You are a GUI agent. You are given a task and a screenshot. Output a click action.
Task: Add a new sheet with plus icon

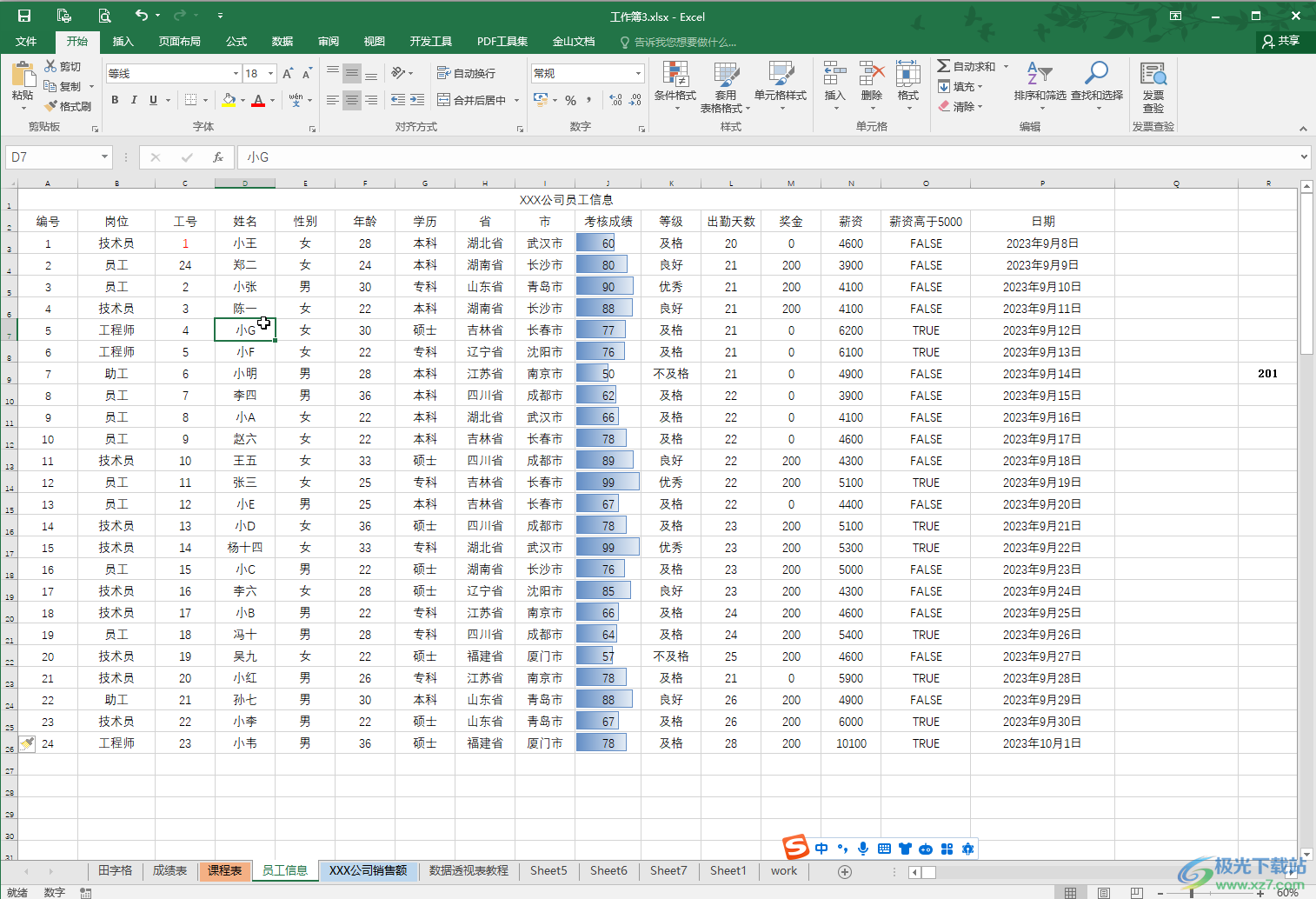pyautogui.click(x=844, y=871)
